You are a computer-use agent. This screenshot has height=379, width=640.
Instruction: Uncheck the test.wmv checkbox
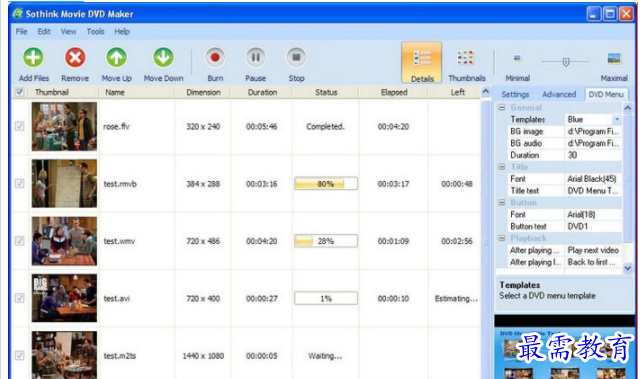19,241
